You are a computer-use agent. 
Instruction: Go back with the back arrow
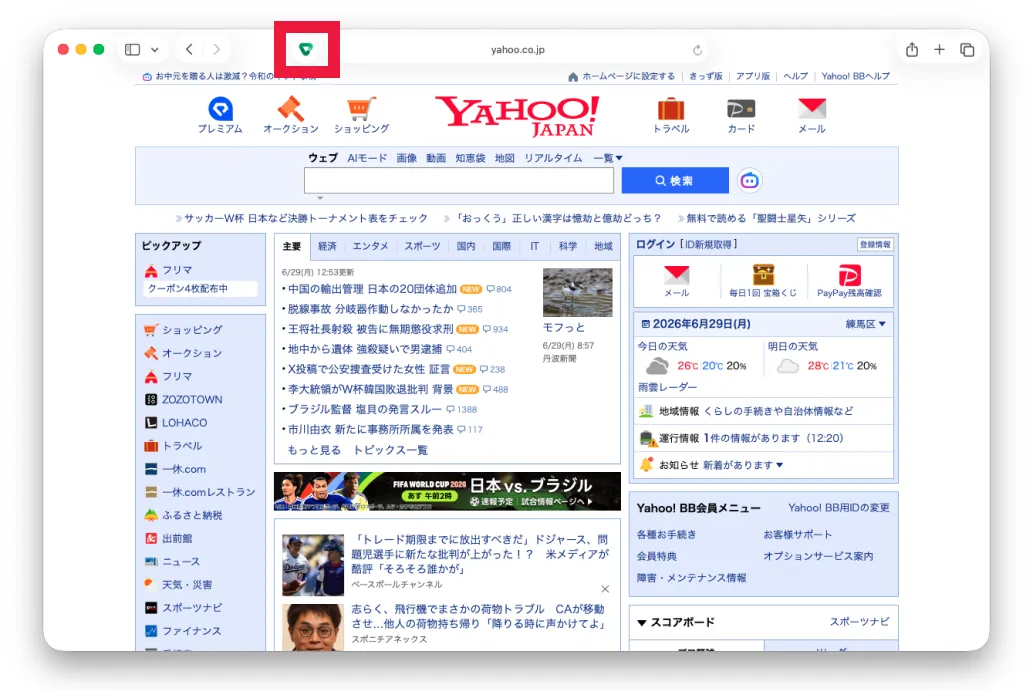[190, 49]
